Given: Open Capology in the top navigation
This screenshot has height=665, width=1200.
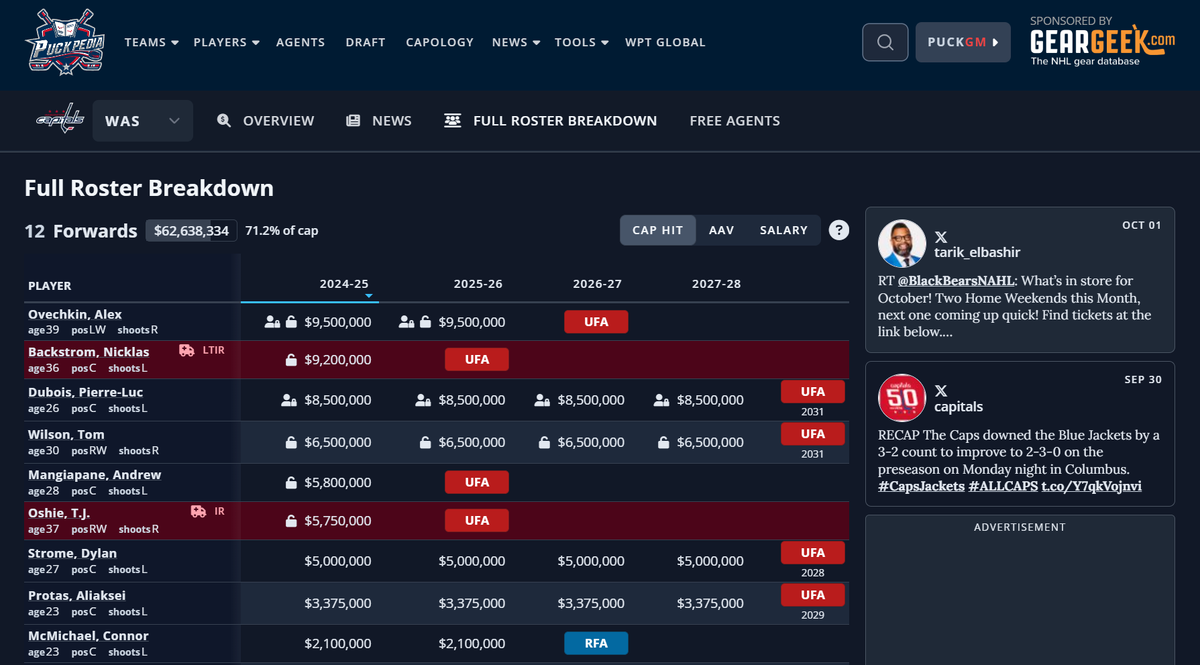Looking at the screenshot, I should (x=440, y=42).
